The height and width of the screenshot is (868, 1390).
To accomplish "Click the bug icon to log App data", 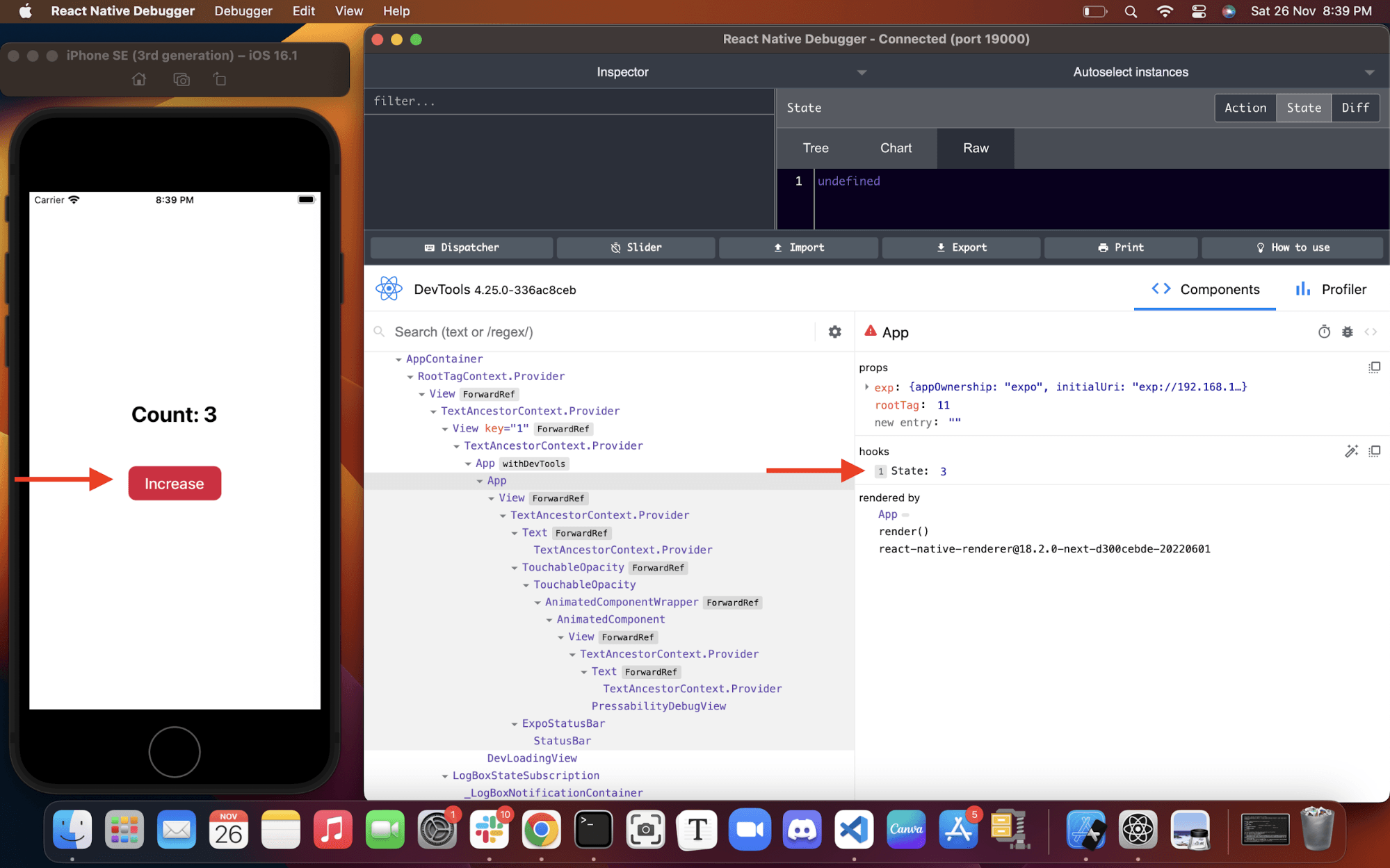I will [1348, 332].
